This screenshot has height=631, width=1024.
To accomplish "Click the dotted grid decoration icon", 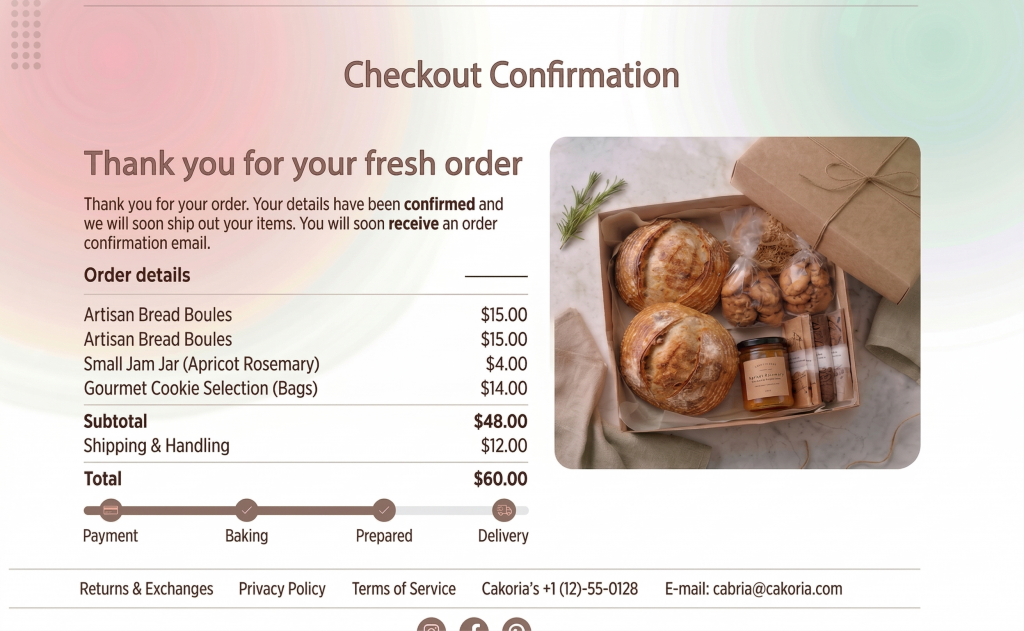I will pyautogui.click(x=26, y=35).
